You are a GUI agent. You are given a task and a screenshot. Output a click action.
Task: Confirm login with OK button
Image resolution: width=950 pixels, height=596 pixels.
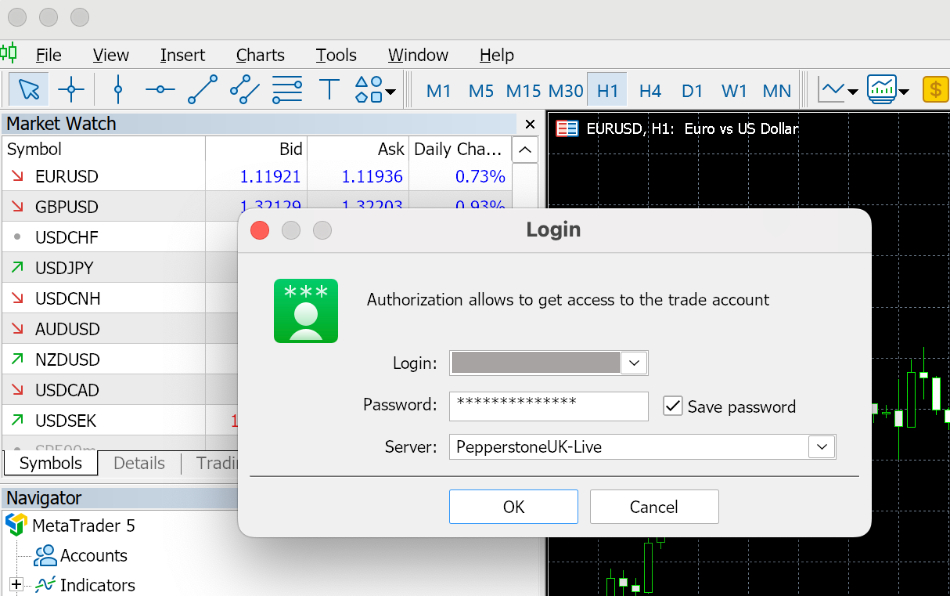514,506
